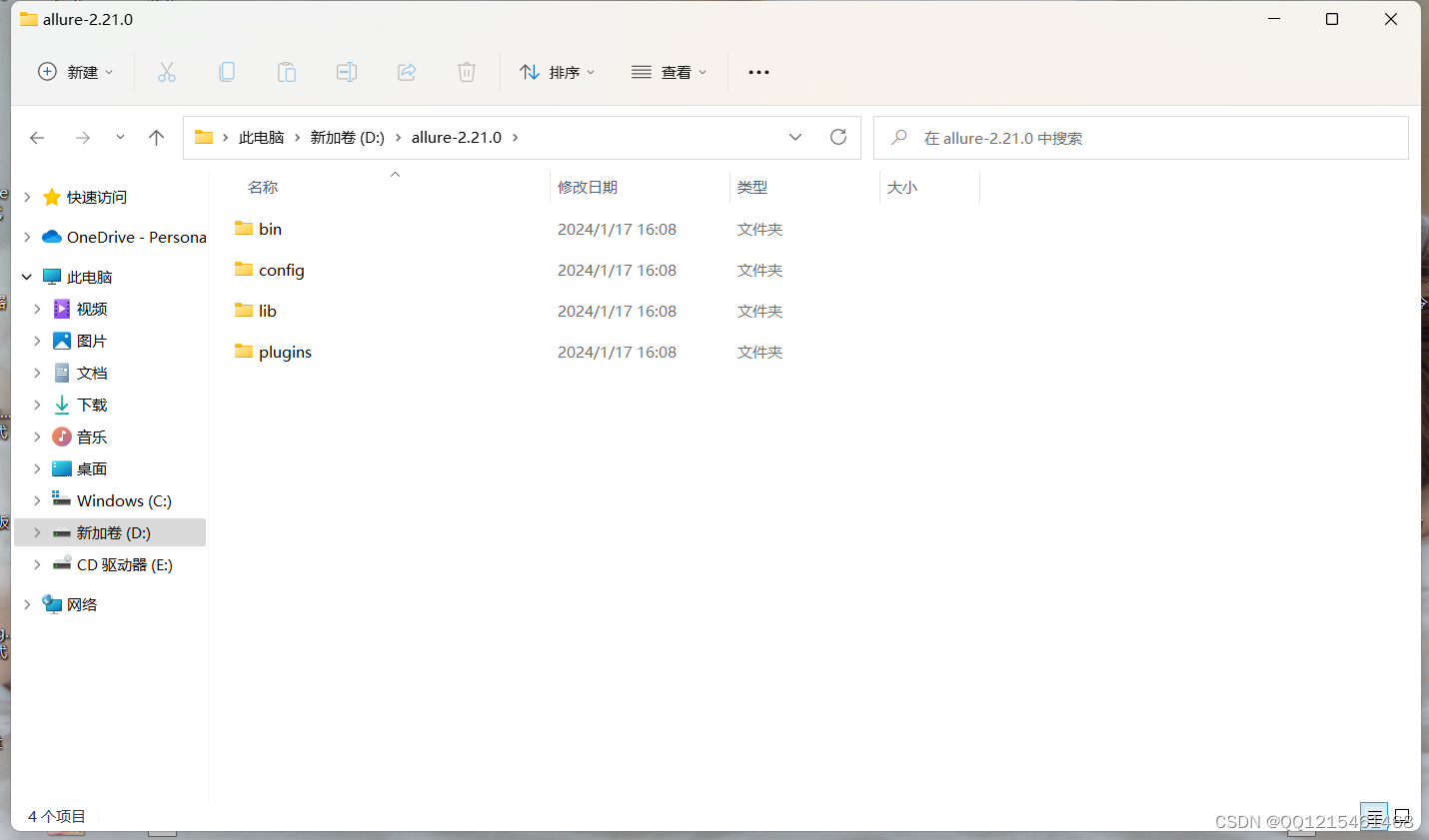1429x840 pixels.
Task: Select the config folder name
Action: click(x=282, y=270)
